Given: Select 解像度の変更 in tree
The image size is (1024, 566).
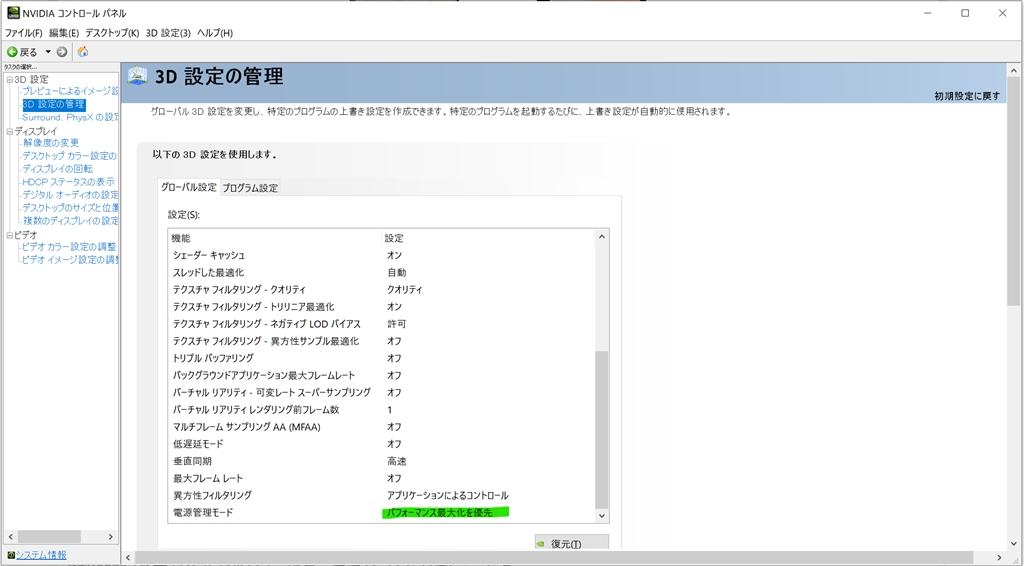Looking at the screenshot, I should pos(51,143).
